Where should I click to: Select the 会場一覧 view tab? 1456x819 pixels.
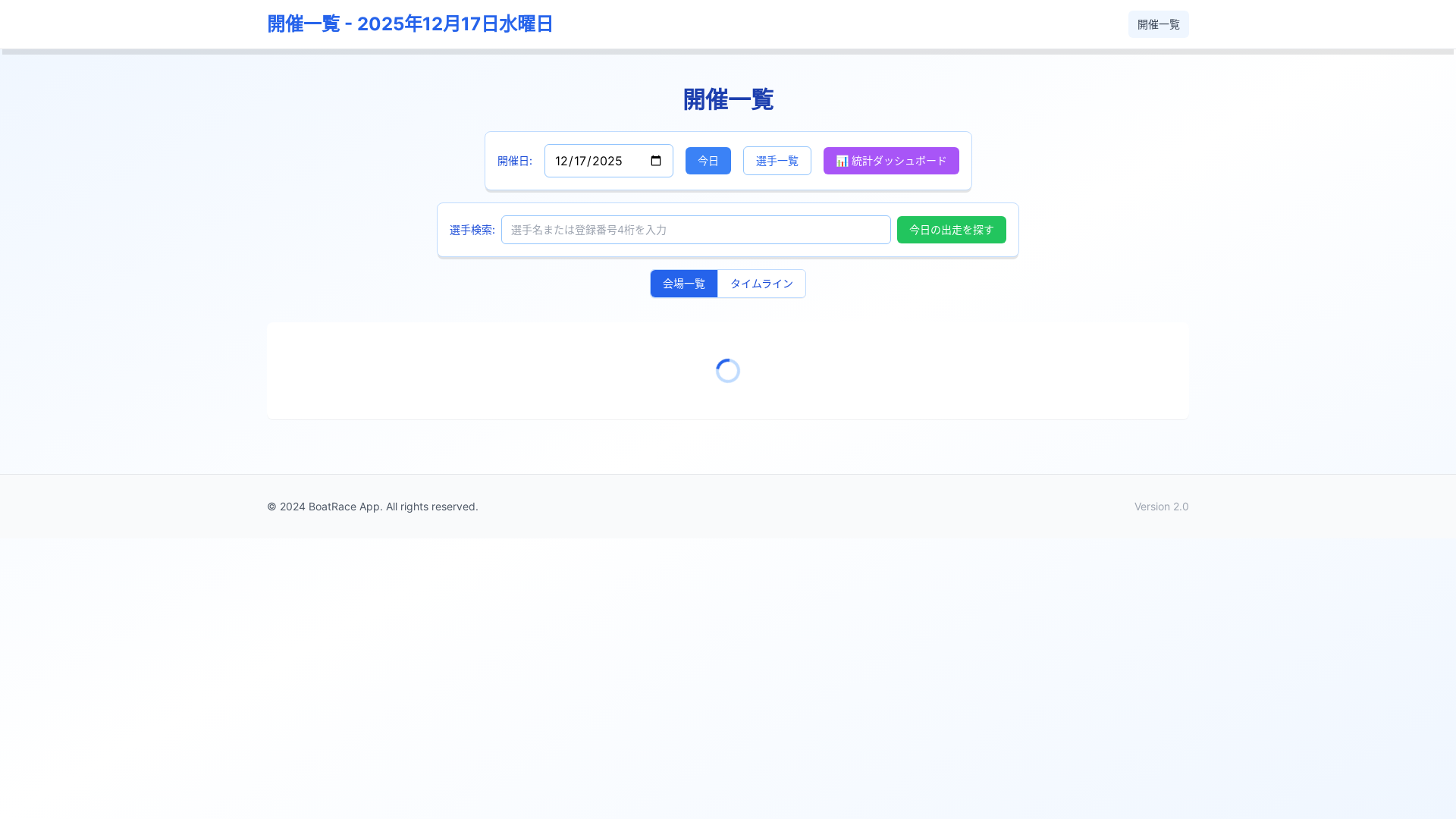(683, 284)
